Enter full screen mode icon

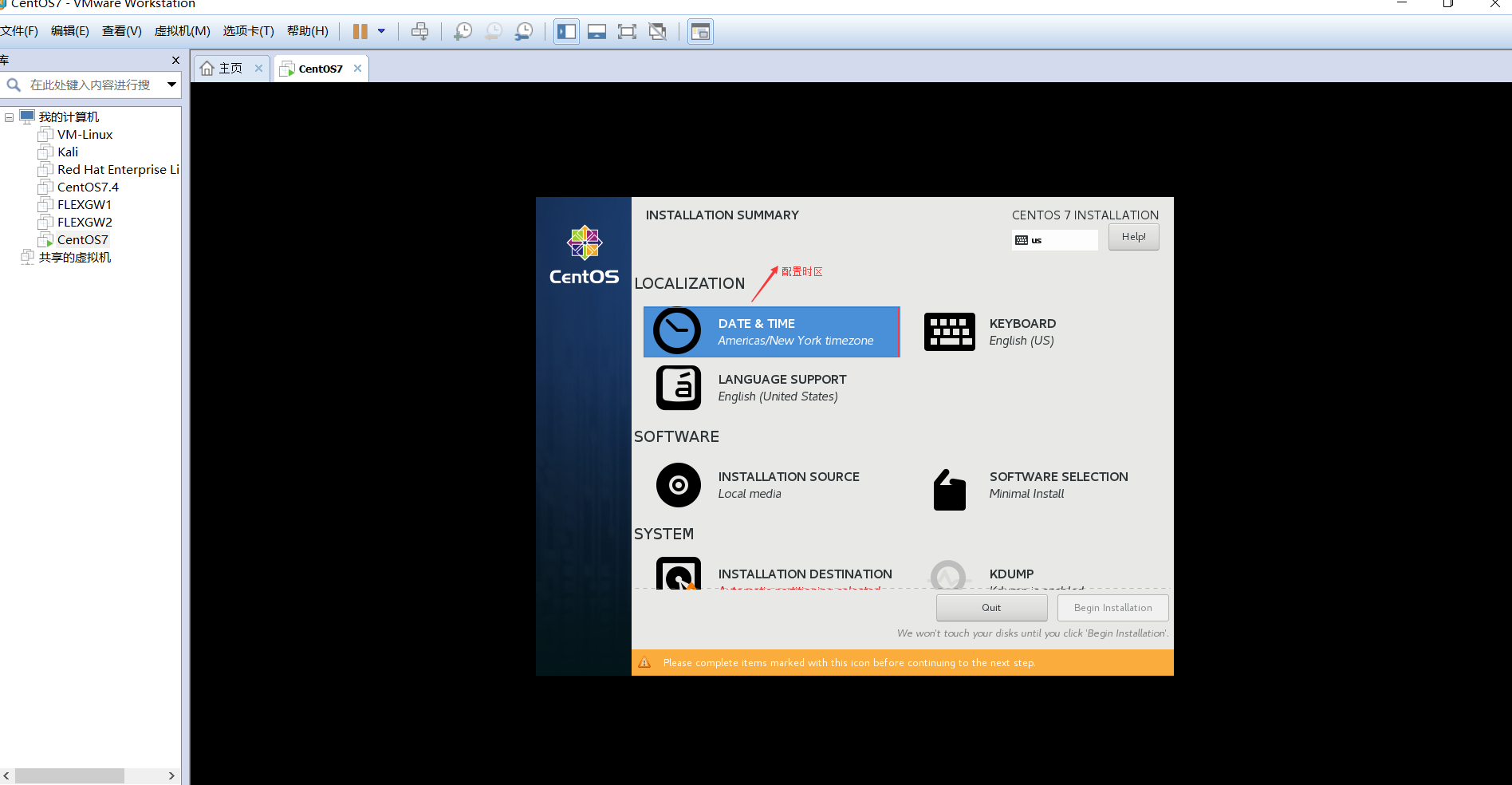627,31
